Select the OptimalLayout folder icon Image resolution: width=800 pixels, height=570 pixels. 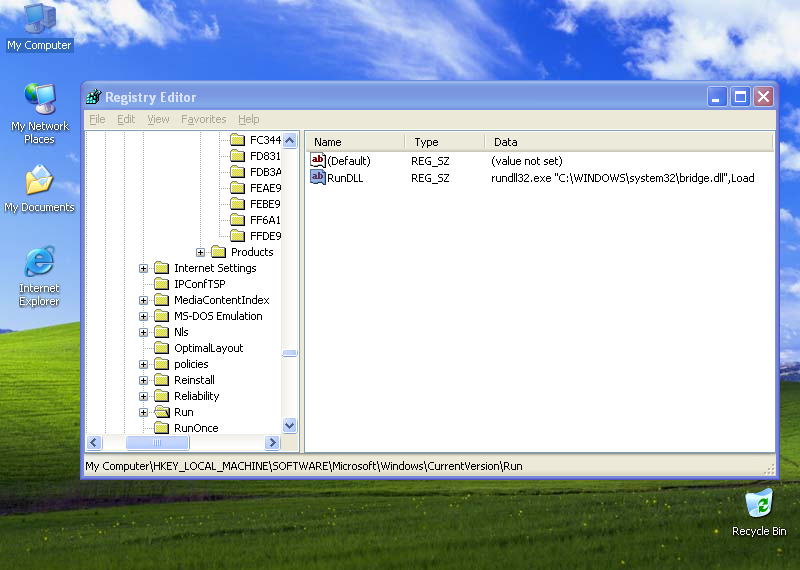point(162,348)
